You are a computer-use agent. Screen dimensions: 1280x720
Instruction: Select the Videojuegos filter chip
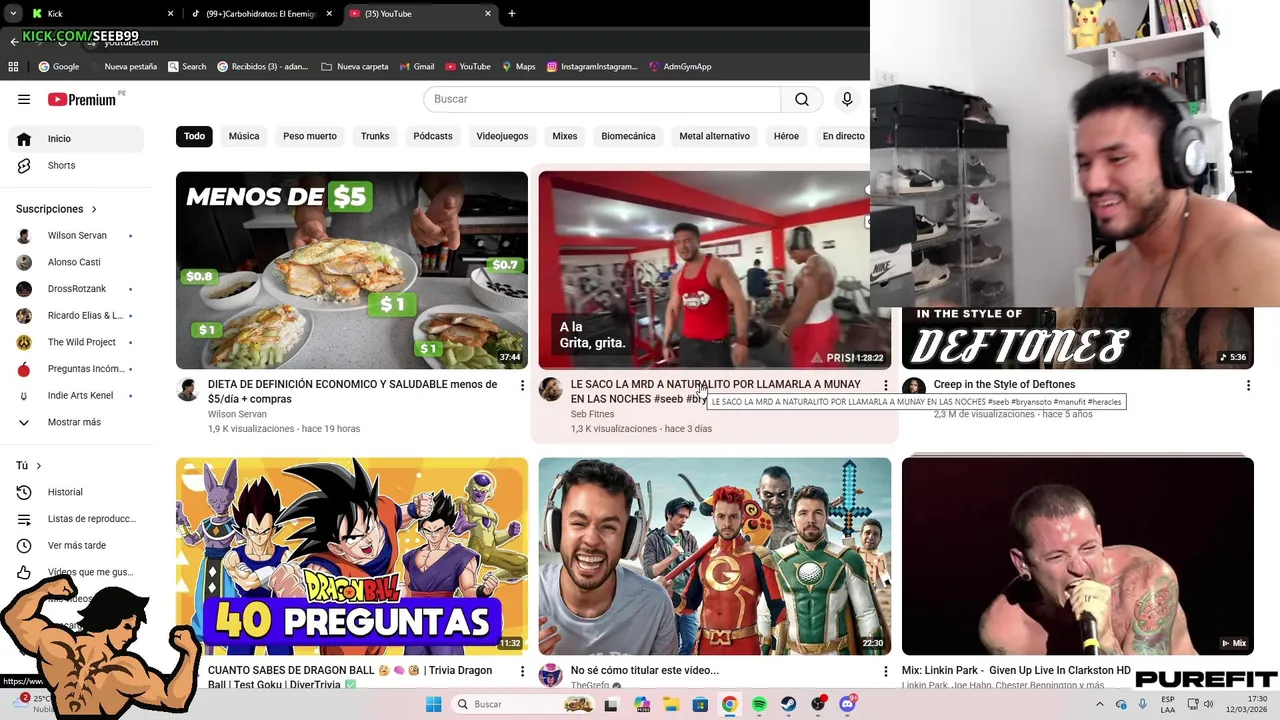[502, 136]
